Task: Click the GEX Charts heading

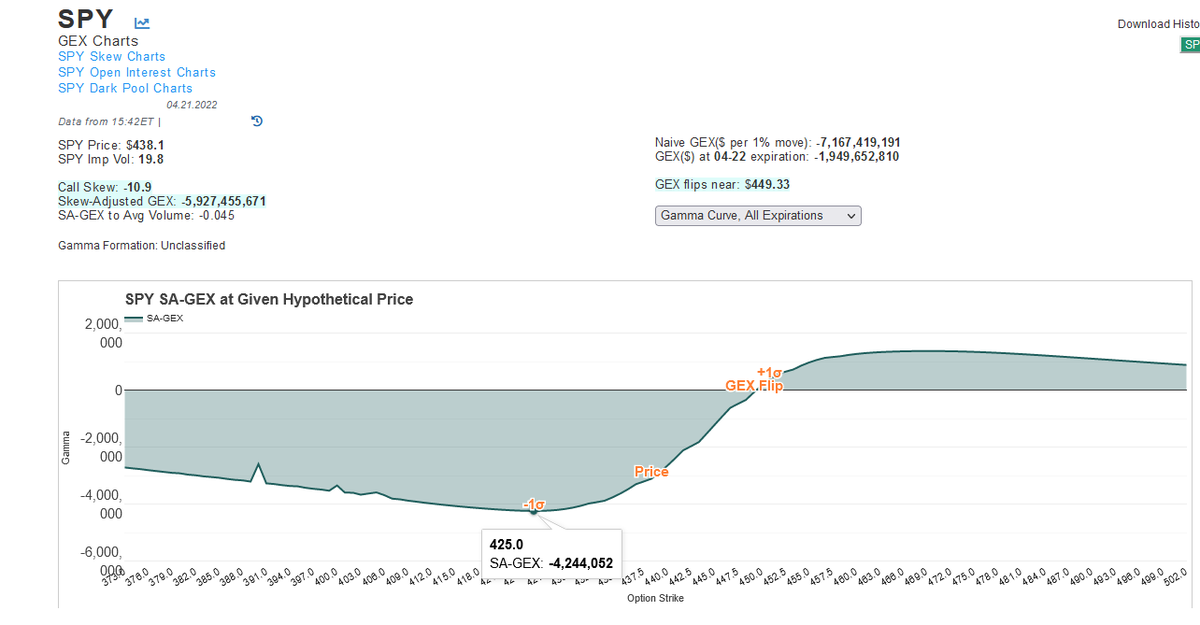Action: point(98,41)
